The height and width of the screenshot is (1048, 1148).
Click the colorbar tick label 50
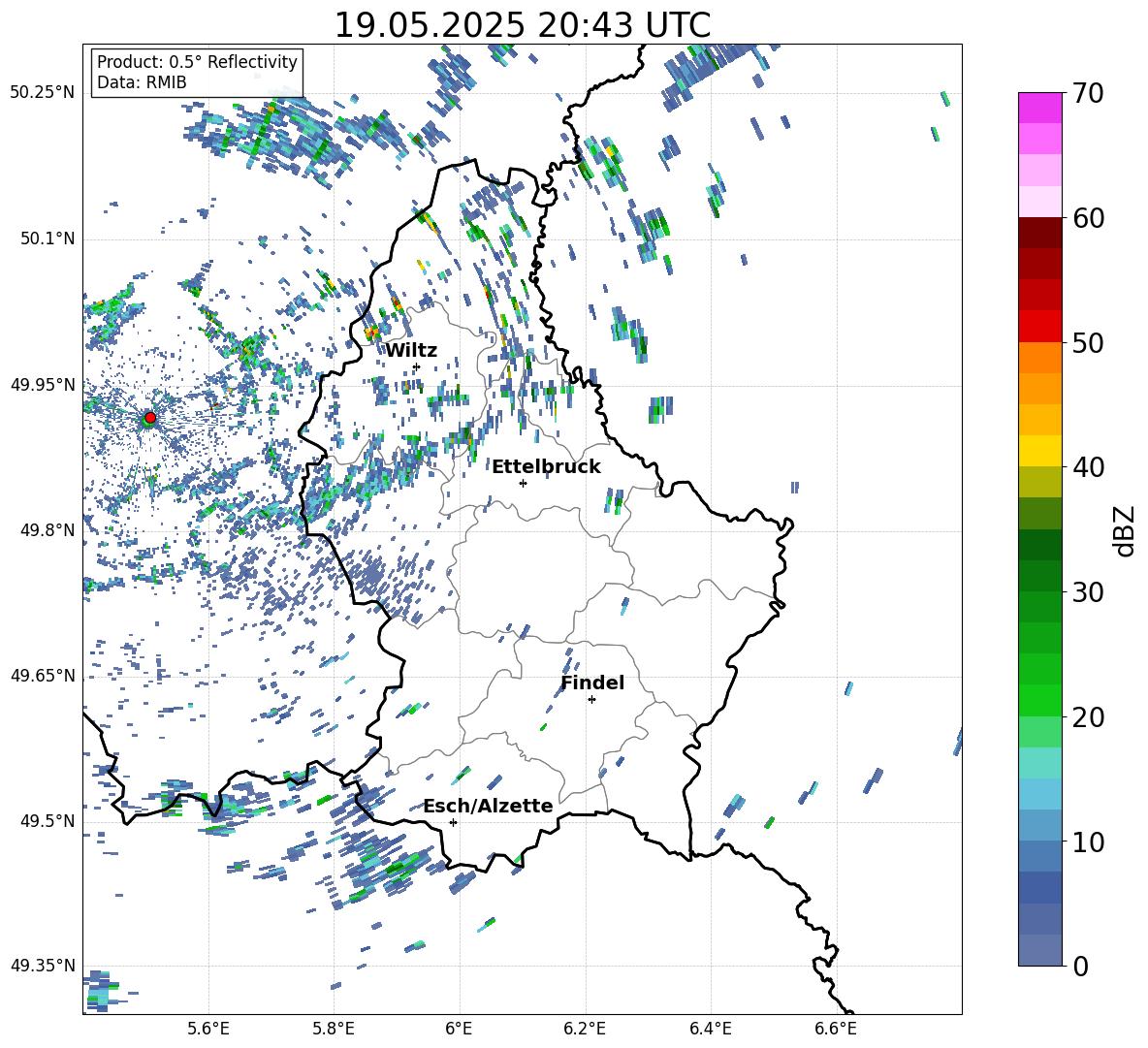1088,342
